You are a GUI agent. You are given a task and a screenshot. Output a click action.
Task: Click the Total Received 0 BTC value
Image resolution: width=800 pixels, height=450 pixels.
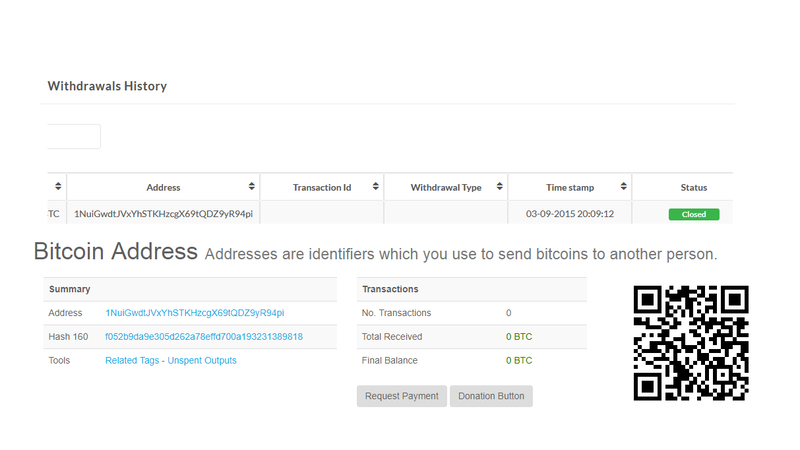[x=519, y=337]
